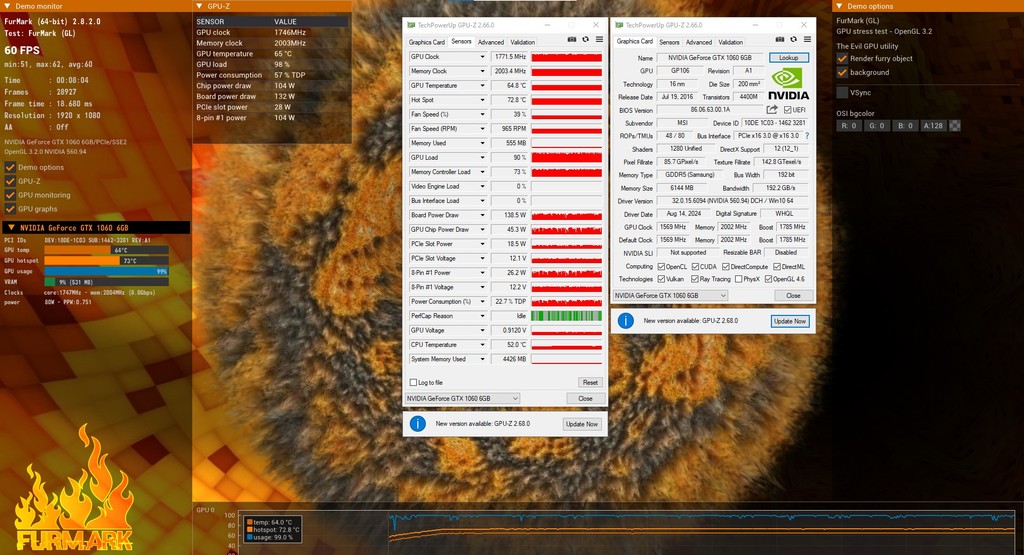Click Update Now in Graphics Card window
The image size is (1024, 555).
click(x=790, y=321)
